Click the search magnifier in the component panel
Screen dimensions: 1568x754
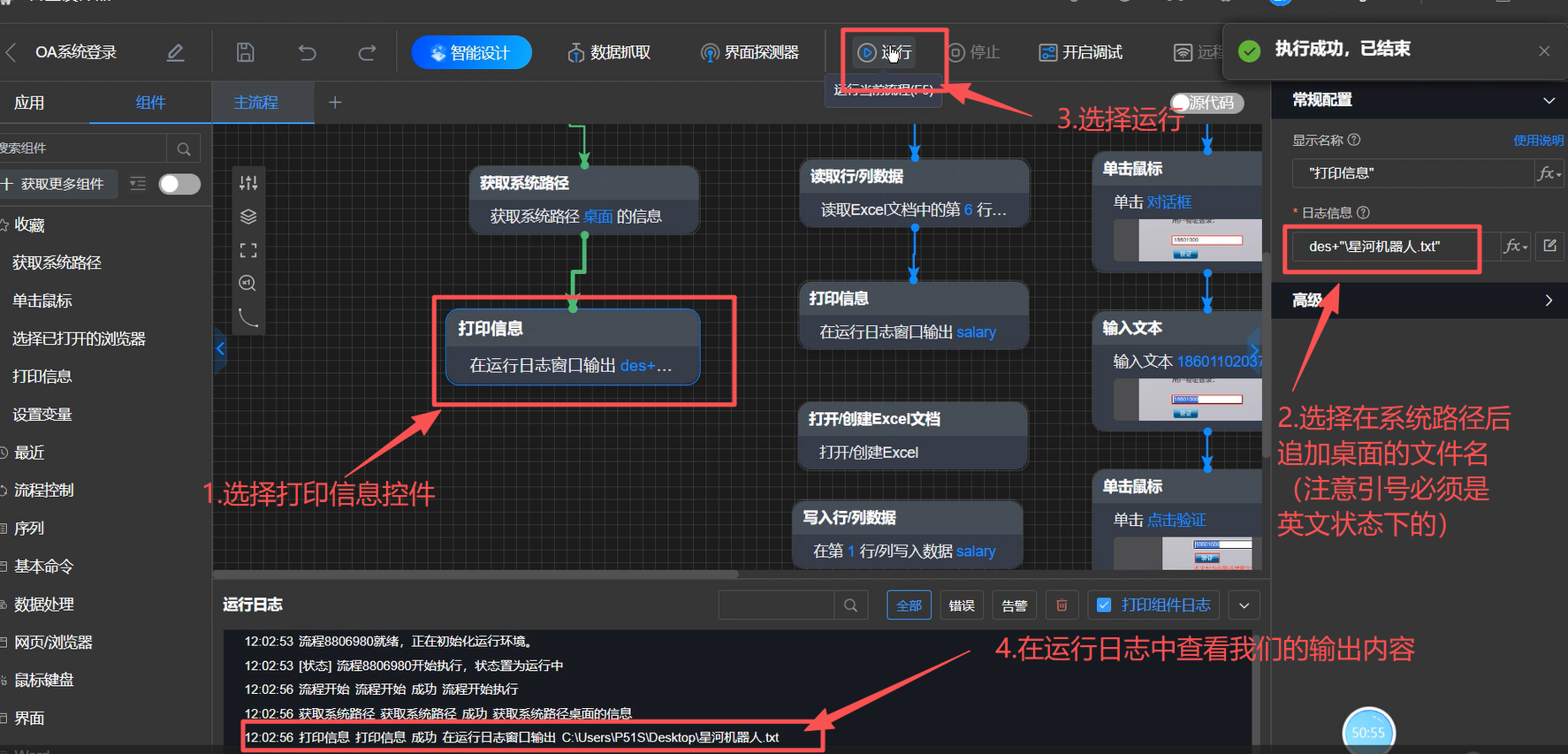[x=184, y=149]
